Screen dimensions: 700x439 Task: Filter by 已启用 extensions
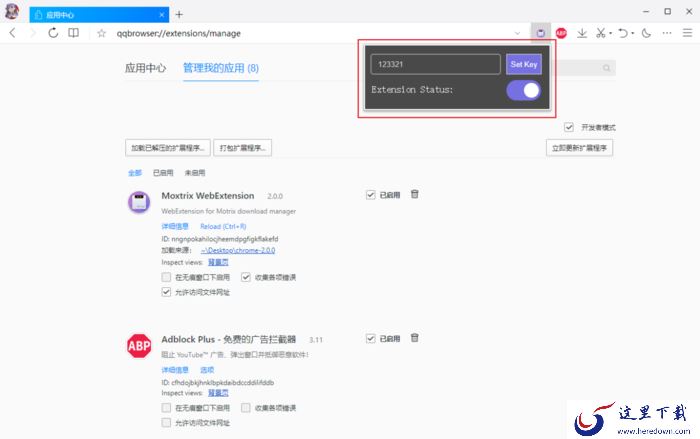[x=163, y=173]
